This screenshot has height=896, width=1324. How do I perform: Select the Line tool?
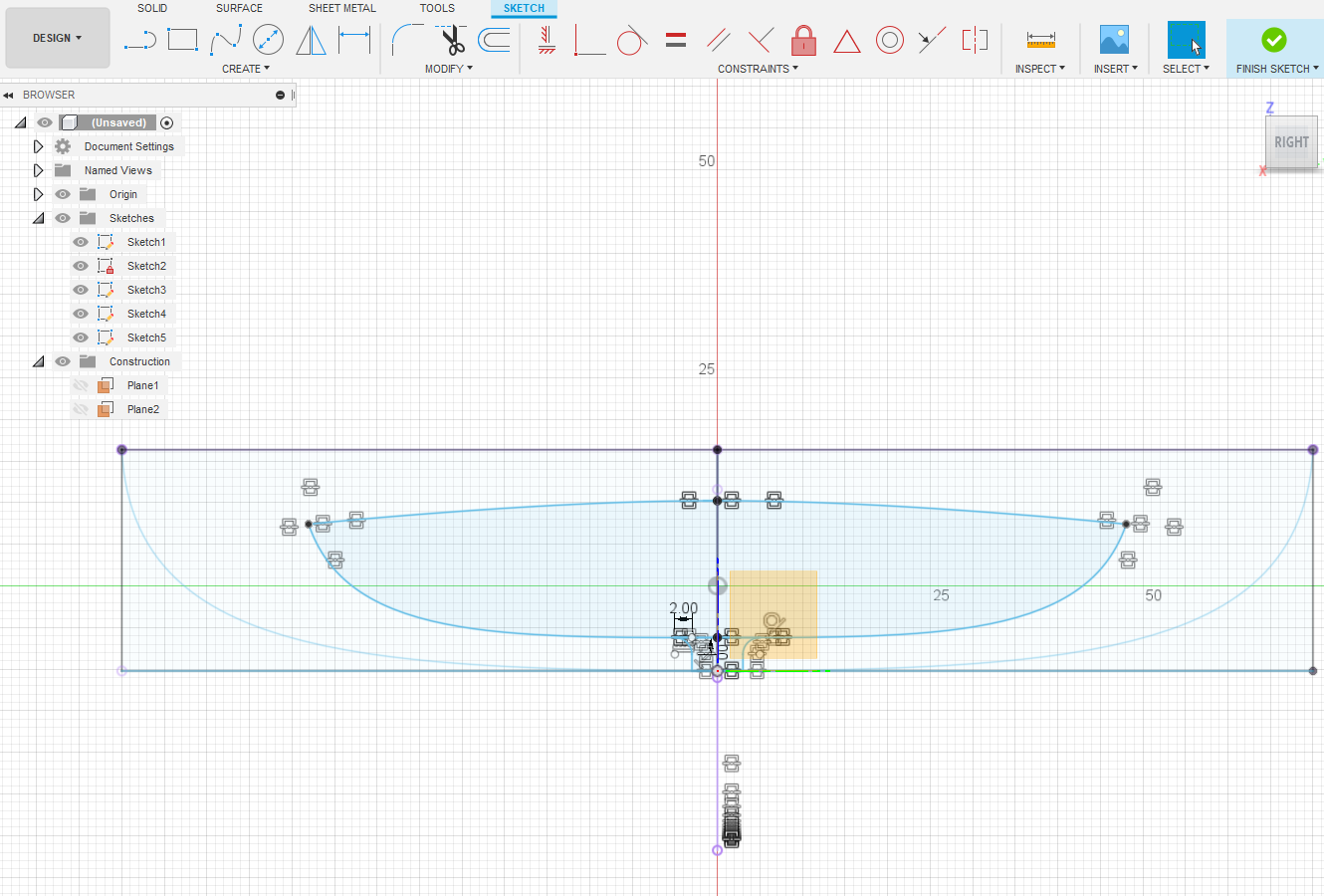[x=139, y=41]
